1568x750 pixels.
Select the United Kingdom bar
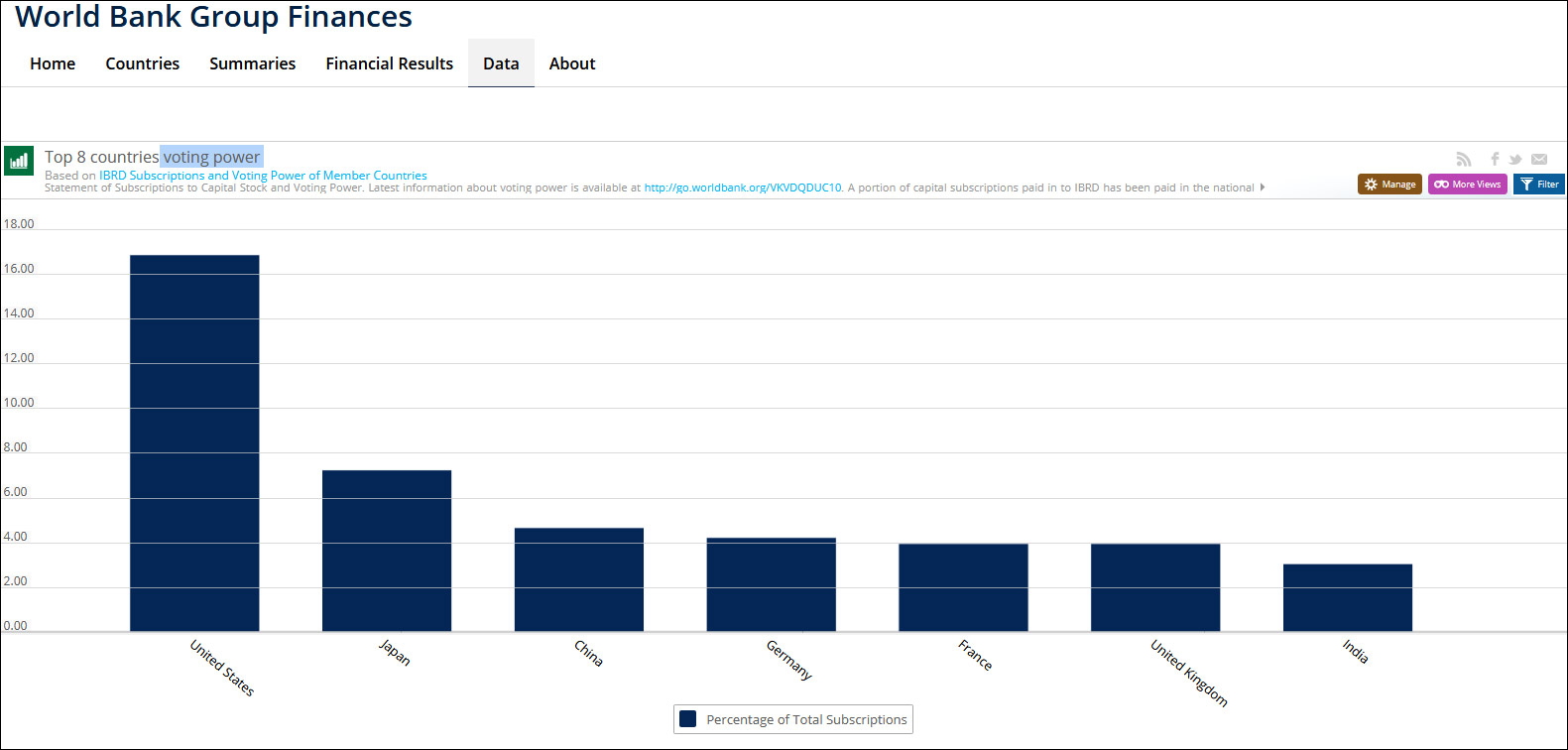tap(1155, 587)
